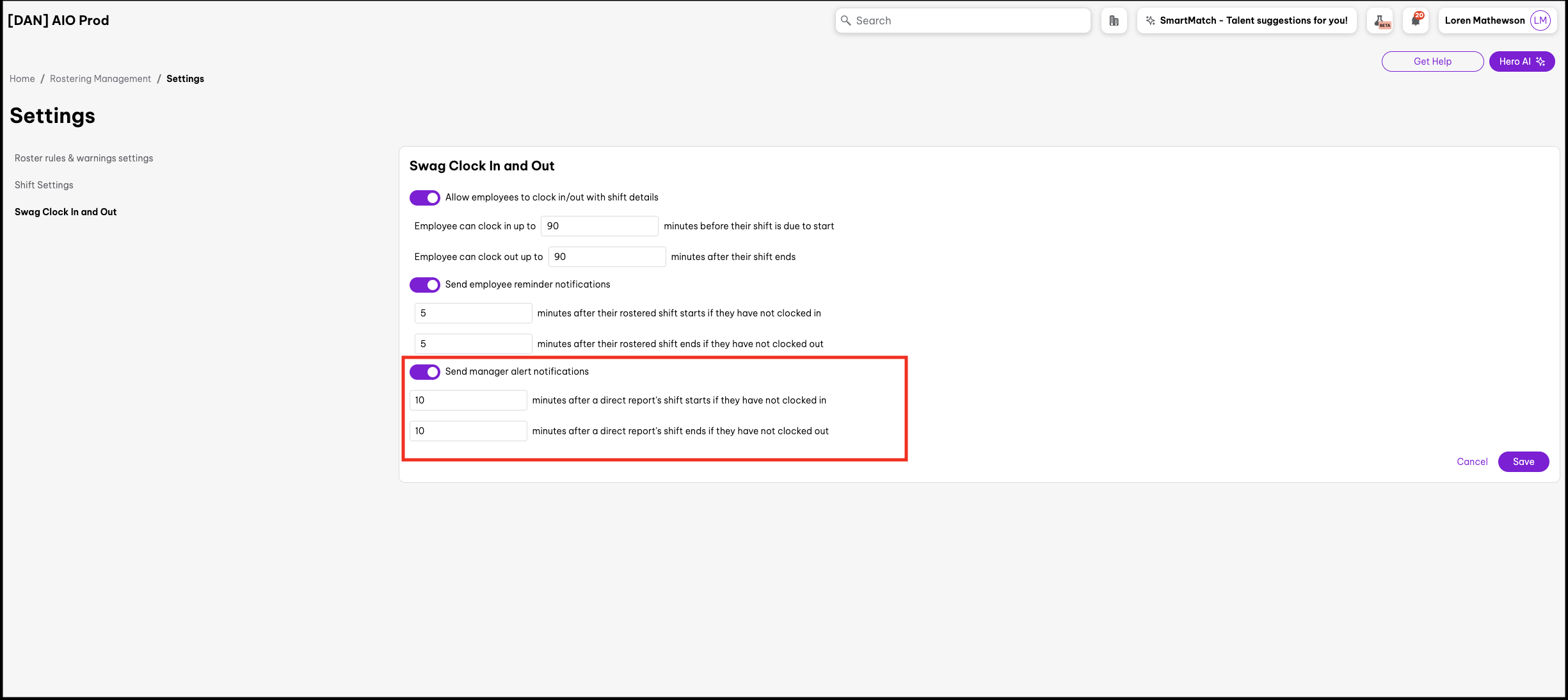This screenshot has height=700, width=1568.
Task: Open the Hero AI assistant
Action: (x=1521, y=61)
